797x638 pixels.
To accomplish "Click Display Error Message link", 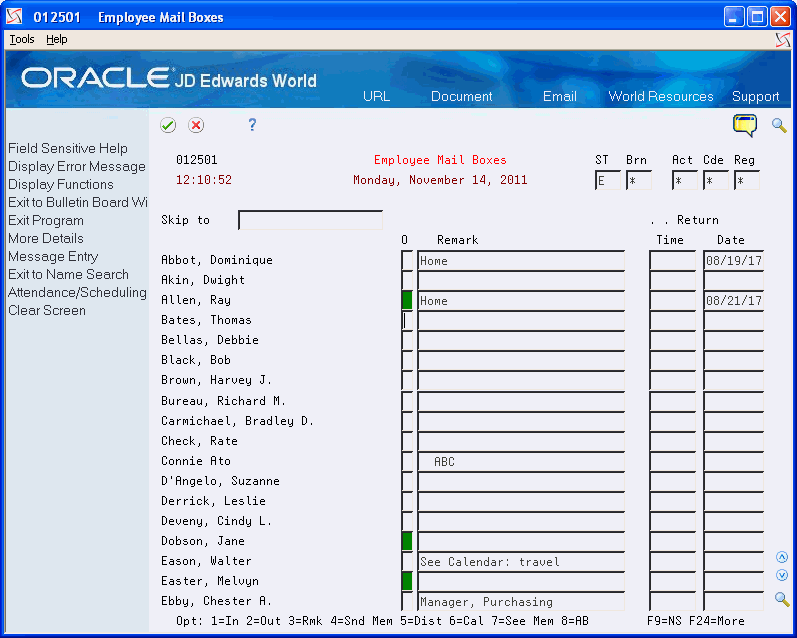I will point(77,166).
